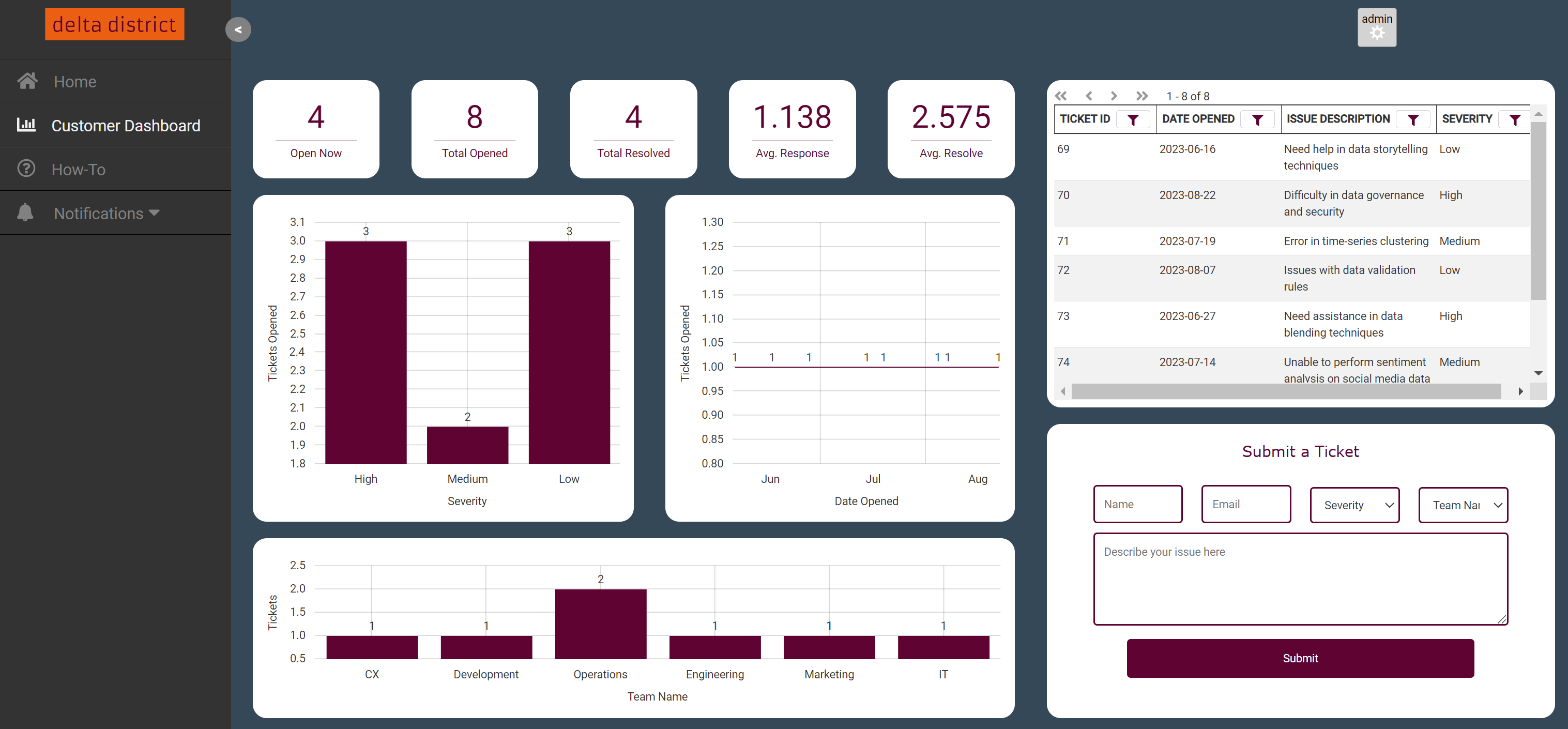1568x729 pixels.
Task: Click the Submit ticket button
Action: (x=1300, y=658)
